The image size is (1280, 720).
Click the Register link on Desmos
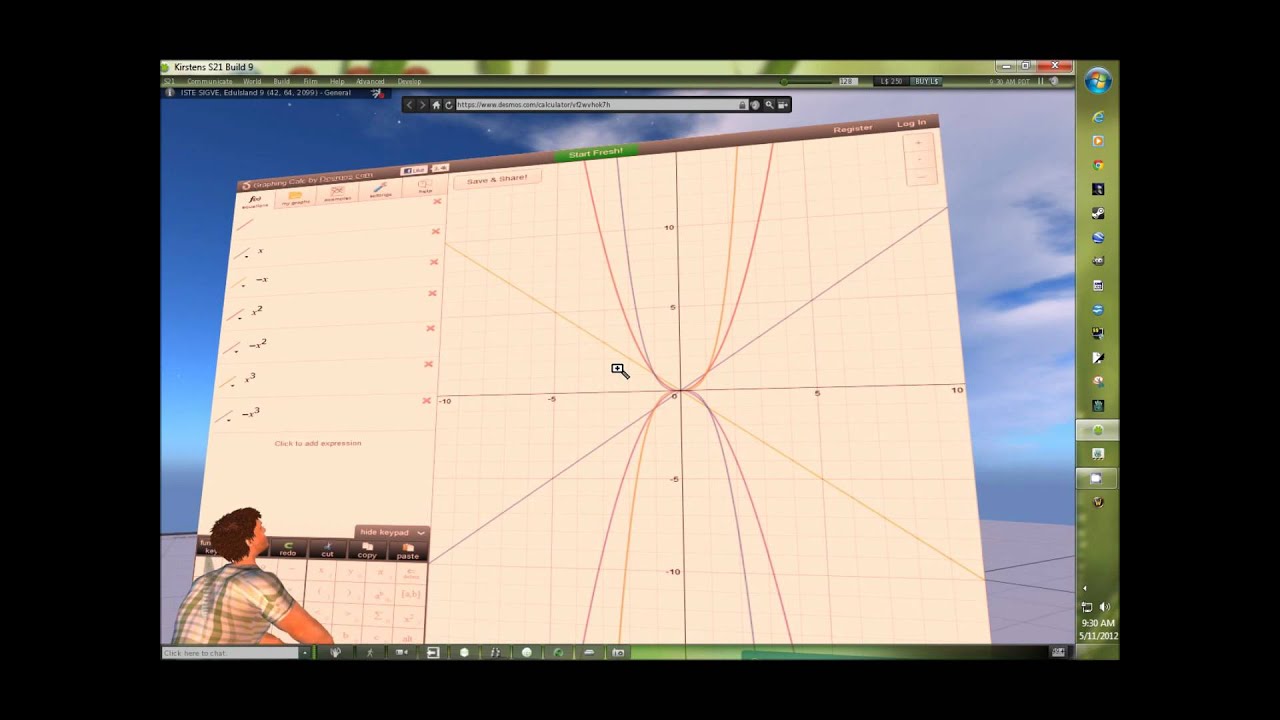[853, 128]
